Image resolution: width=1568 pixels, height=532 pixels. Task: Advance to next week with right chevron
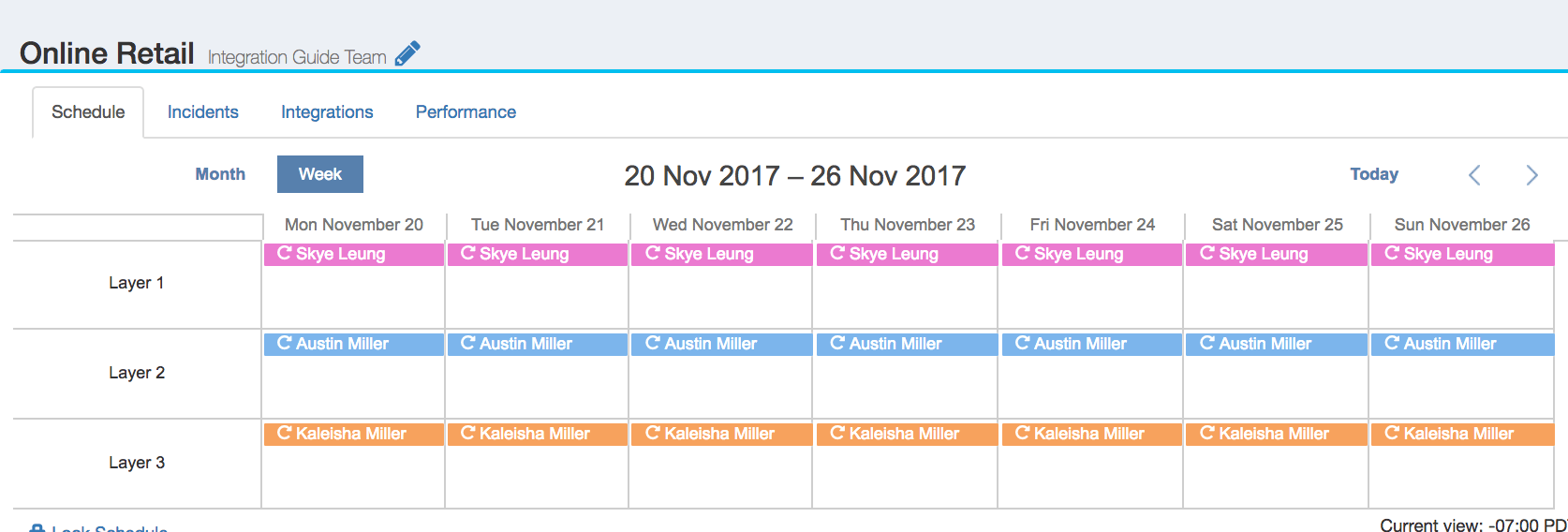1532,175
